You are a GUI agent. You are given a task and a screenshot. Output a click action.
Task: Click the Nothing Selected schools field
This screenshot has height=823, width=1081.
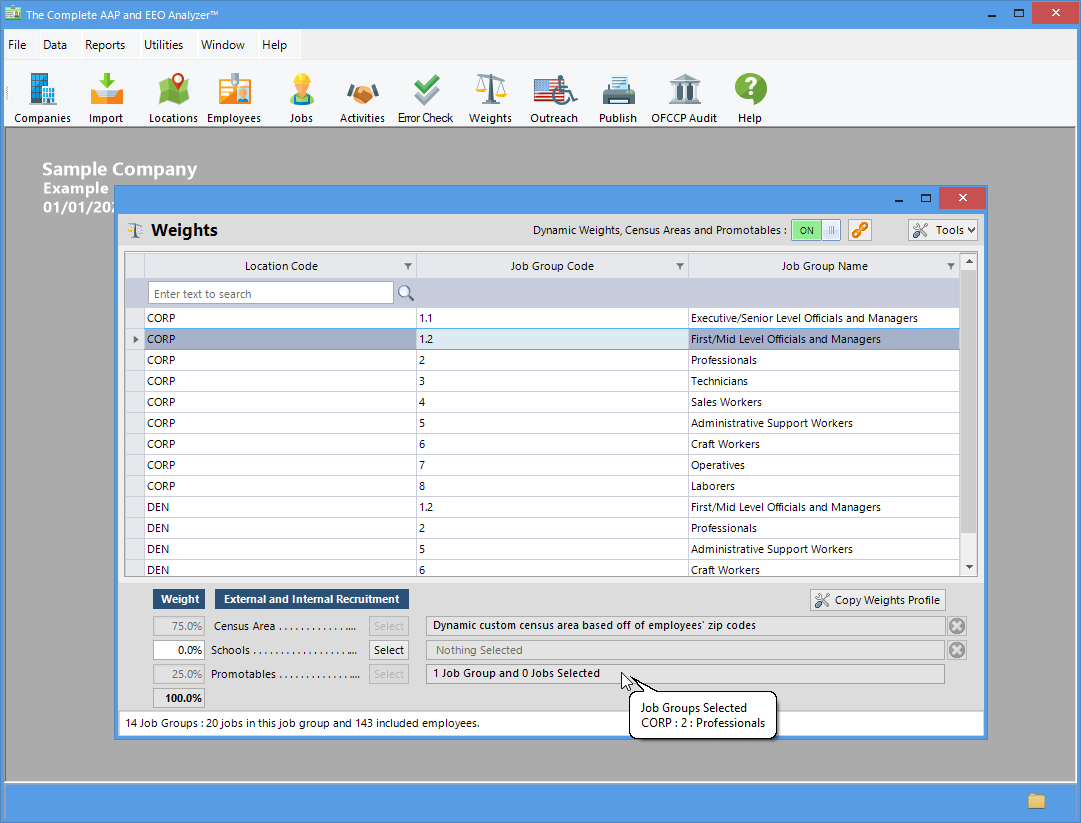point(685,650)
